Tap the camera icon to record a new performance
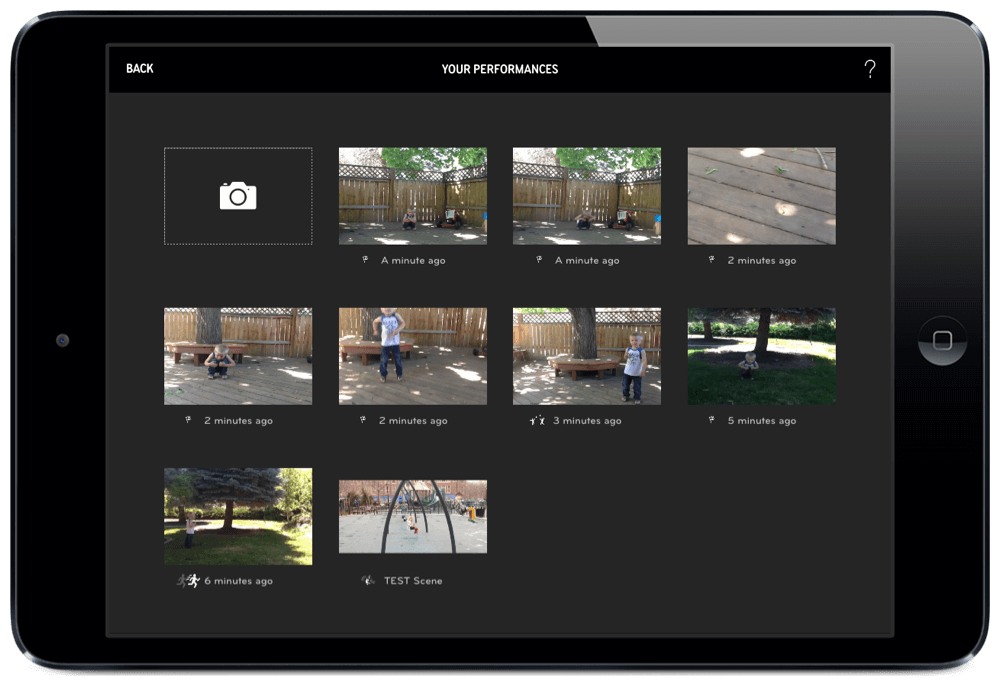The width and height of the screenshot is (1000, 686). click(x=238, y=196)
